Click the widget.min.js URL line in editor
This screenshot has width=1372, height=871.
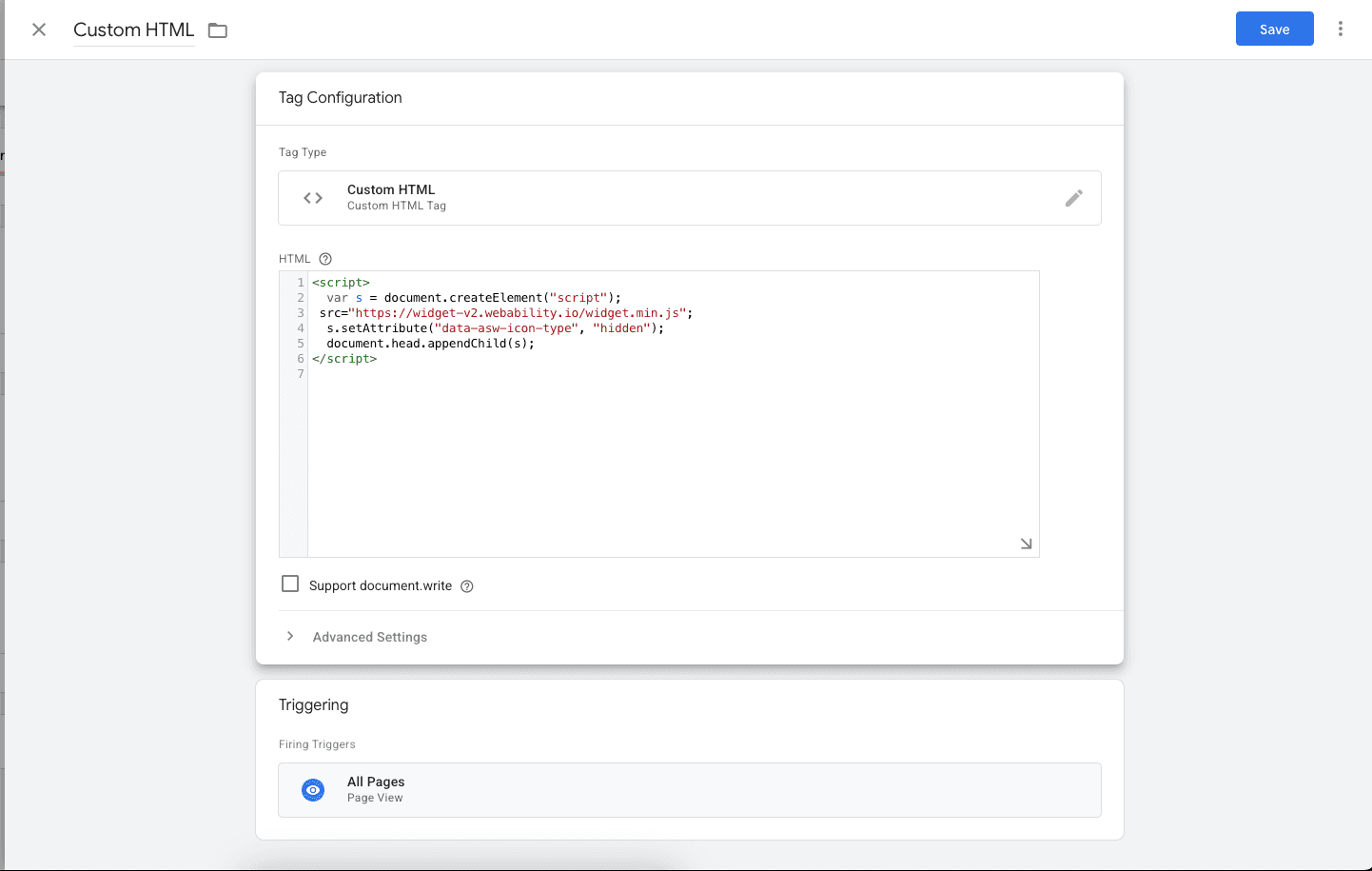click(x=506, y=313)
